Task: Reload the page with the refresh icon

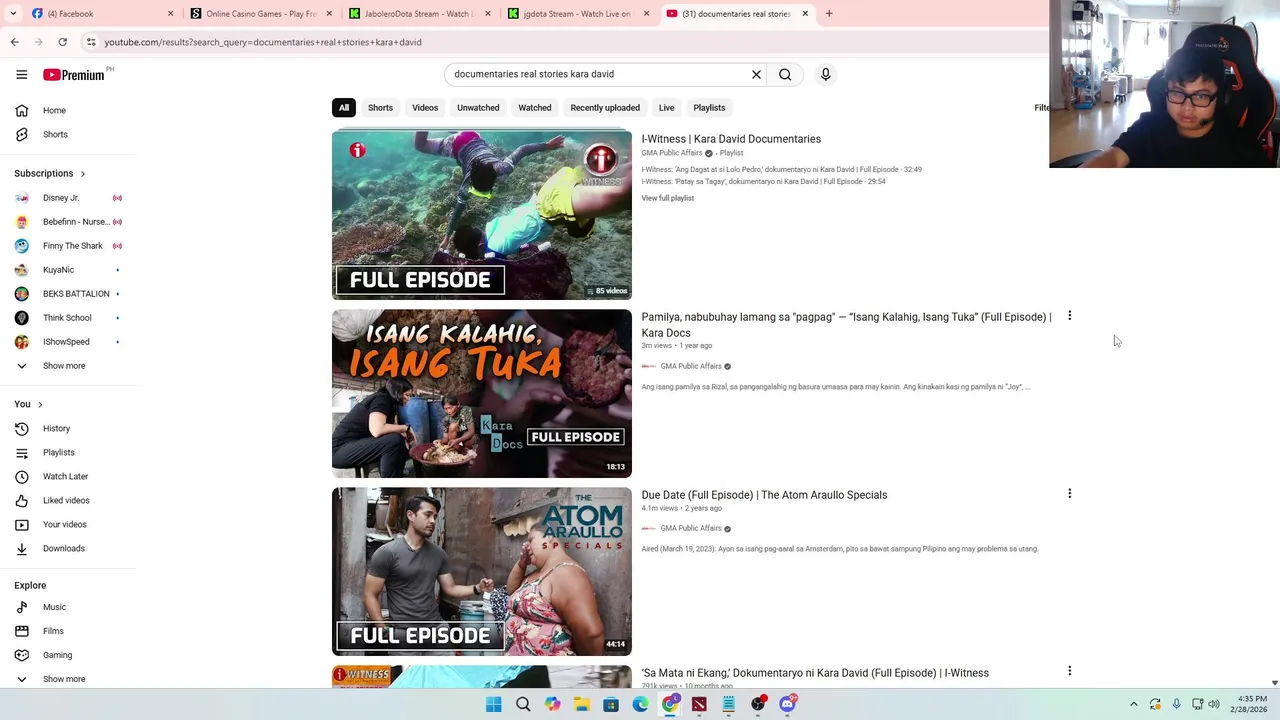Action: 62,42
